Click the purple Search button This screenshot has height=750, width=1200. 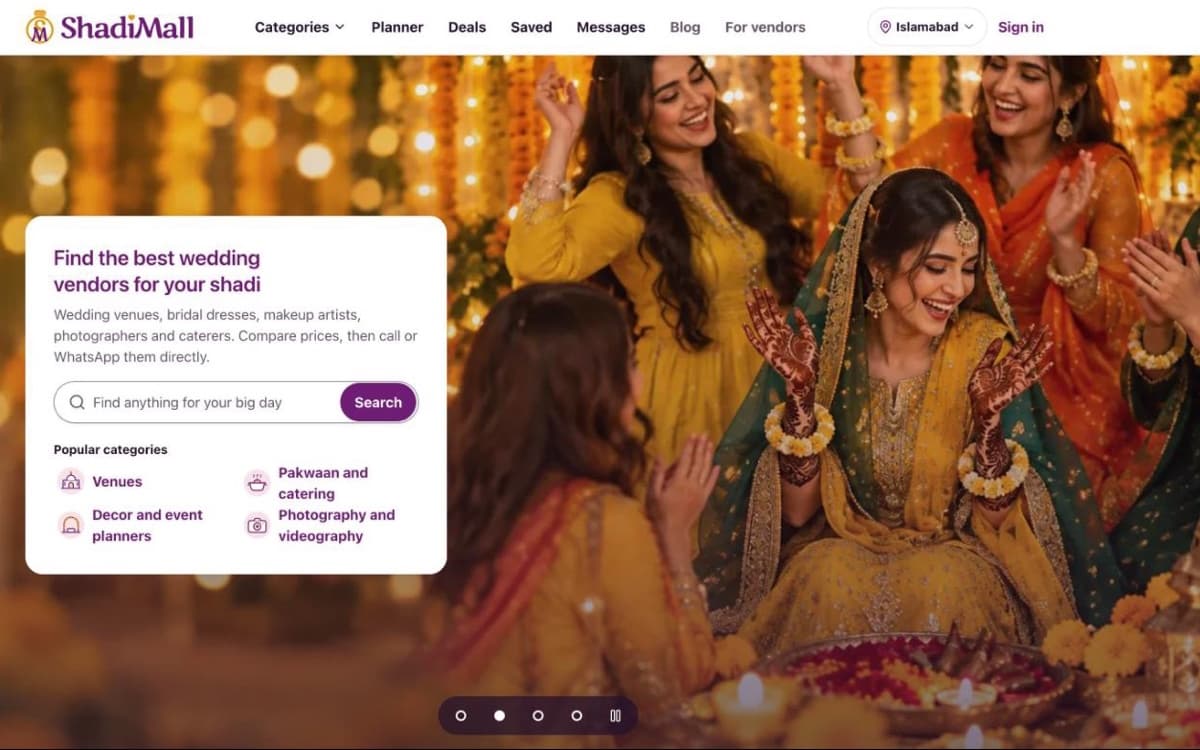pos(378,402)
